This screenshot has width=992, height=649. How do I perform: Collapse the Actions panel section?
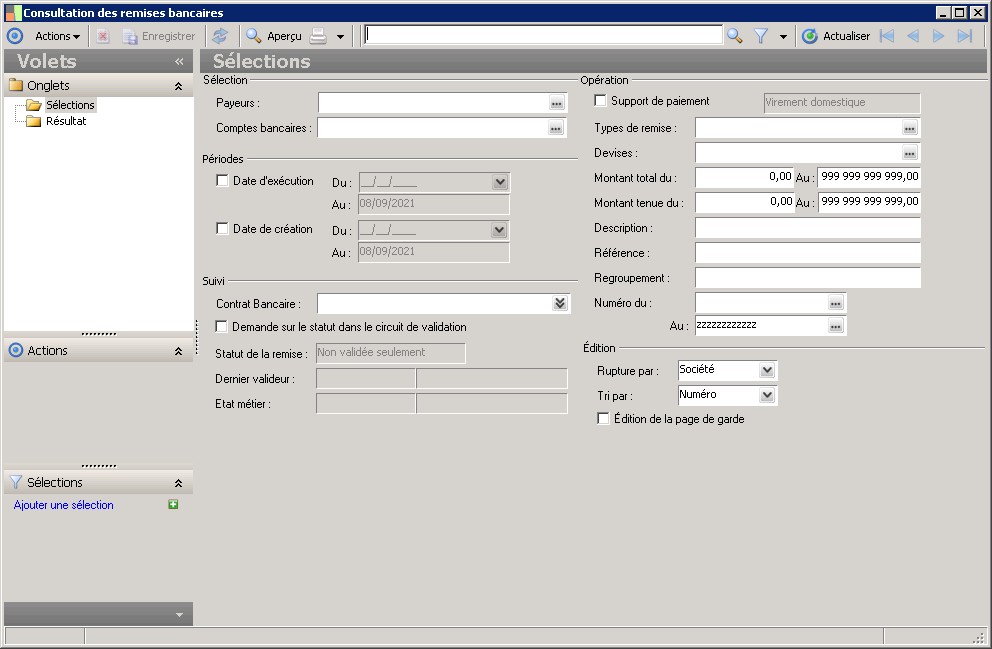(x=178, y=351)
